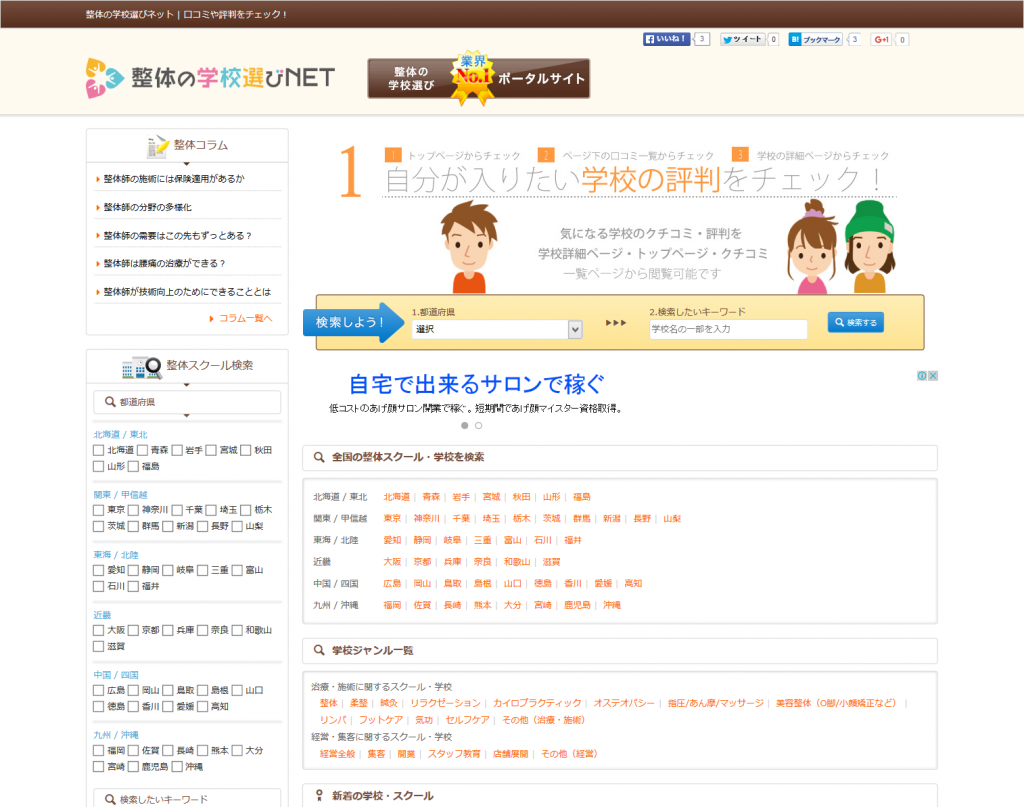
Task: Open the ad info icon
Action: point(922,376)
